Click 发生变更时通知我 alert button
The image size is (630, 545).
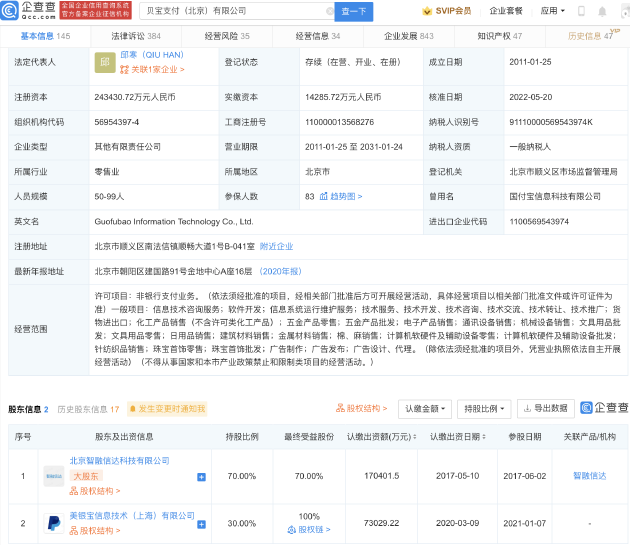(x=167, y=409)
